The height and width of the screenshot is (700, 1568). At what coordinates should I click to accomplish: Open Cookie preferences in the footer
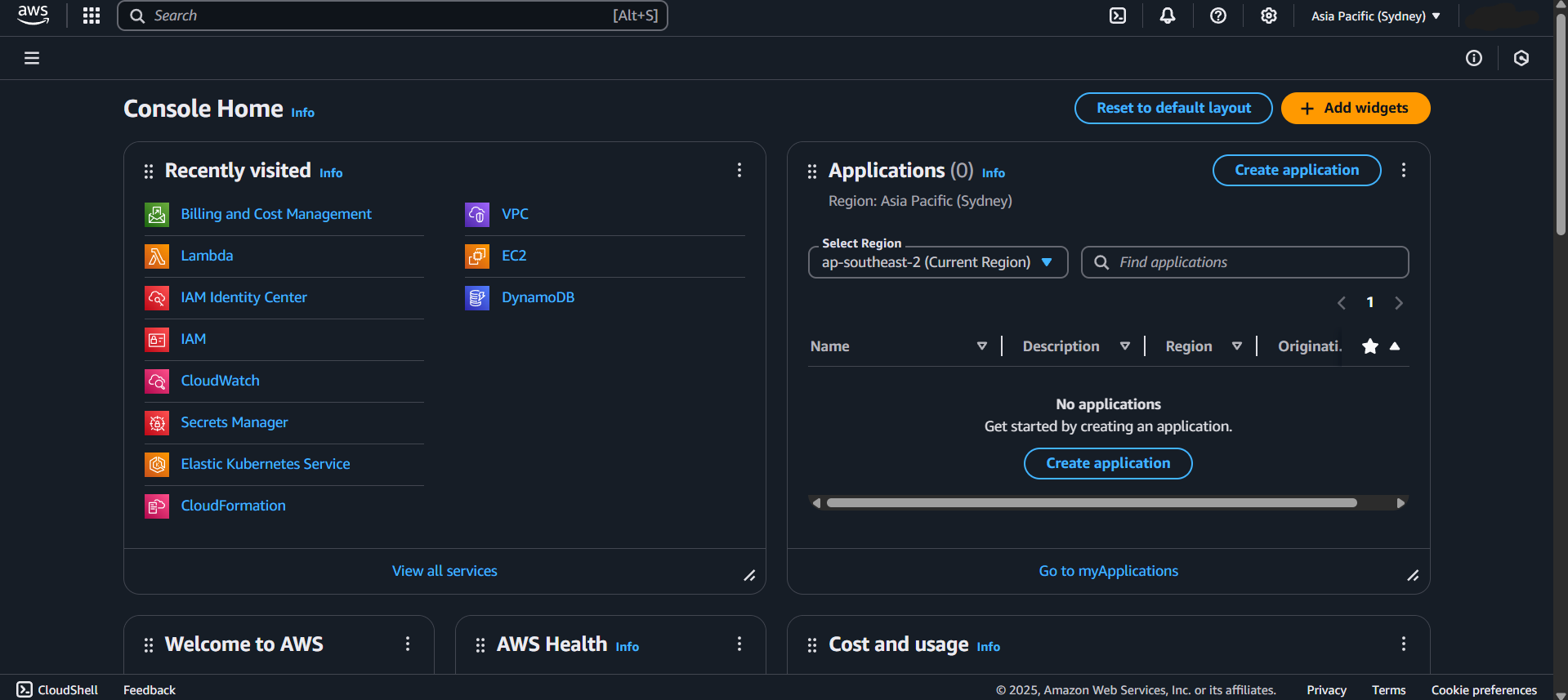pyautogui.click(x=1484, y=690)
